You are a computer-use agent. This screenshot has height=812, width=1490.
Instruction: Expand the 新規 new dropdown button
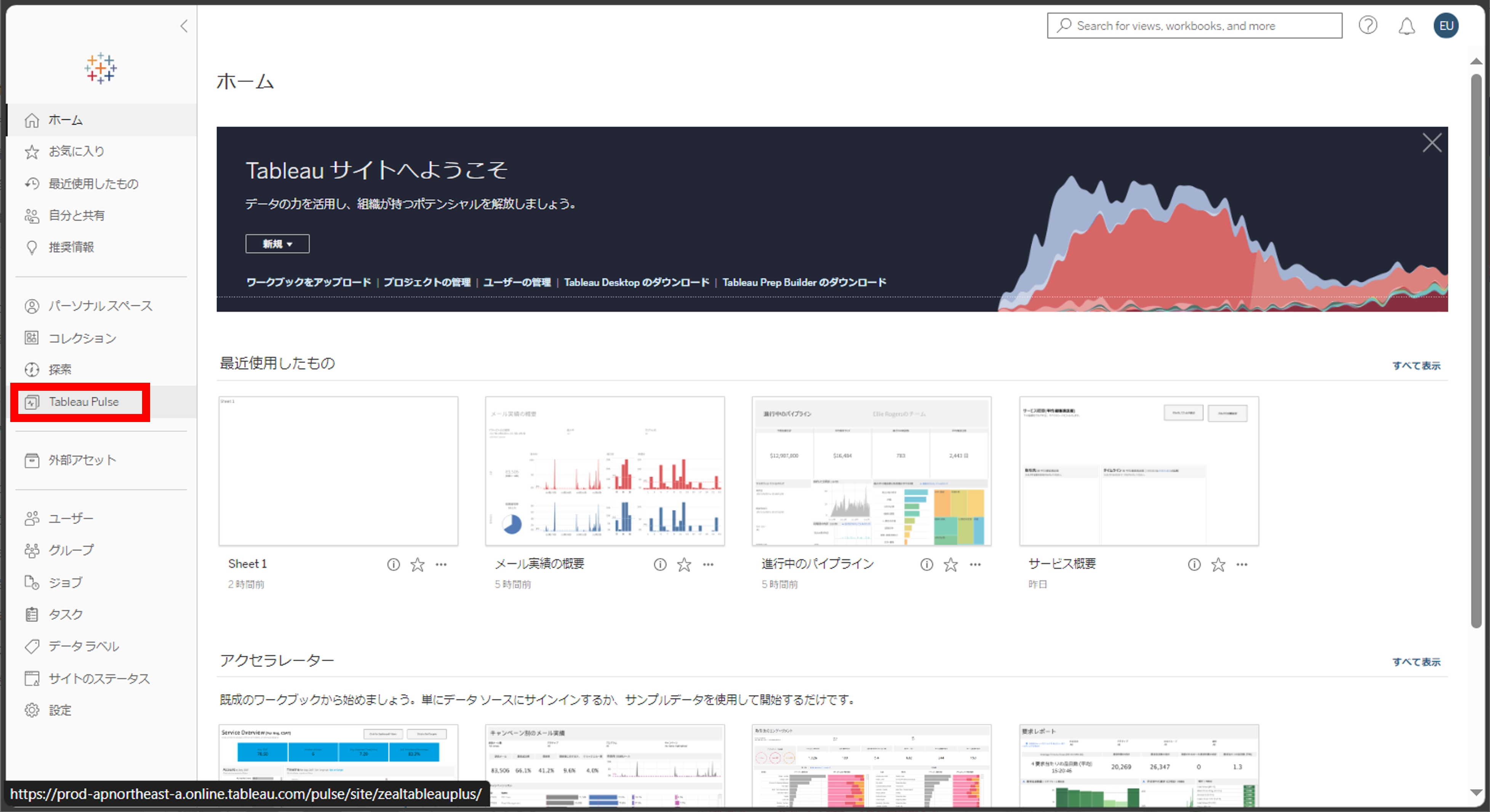[278, 243]
